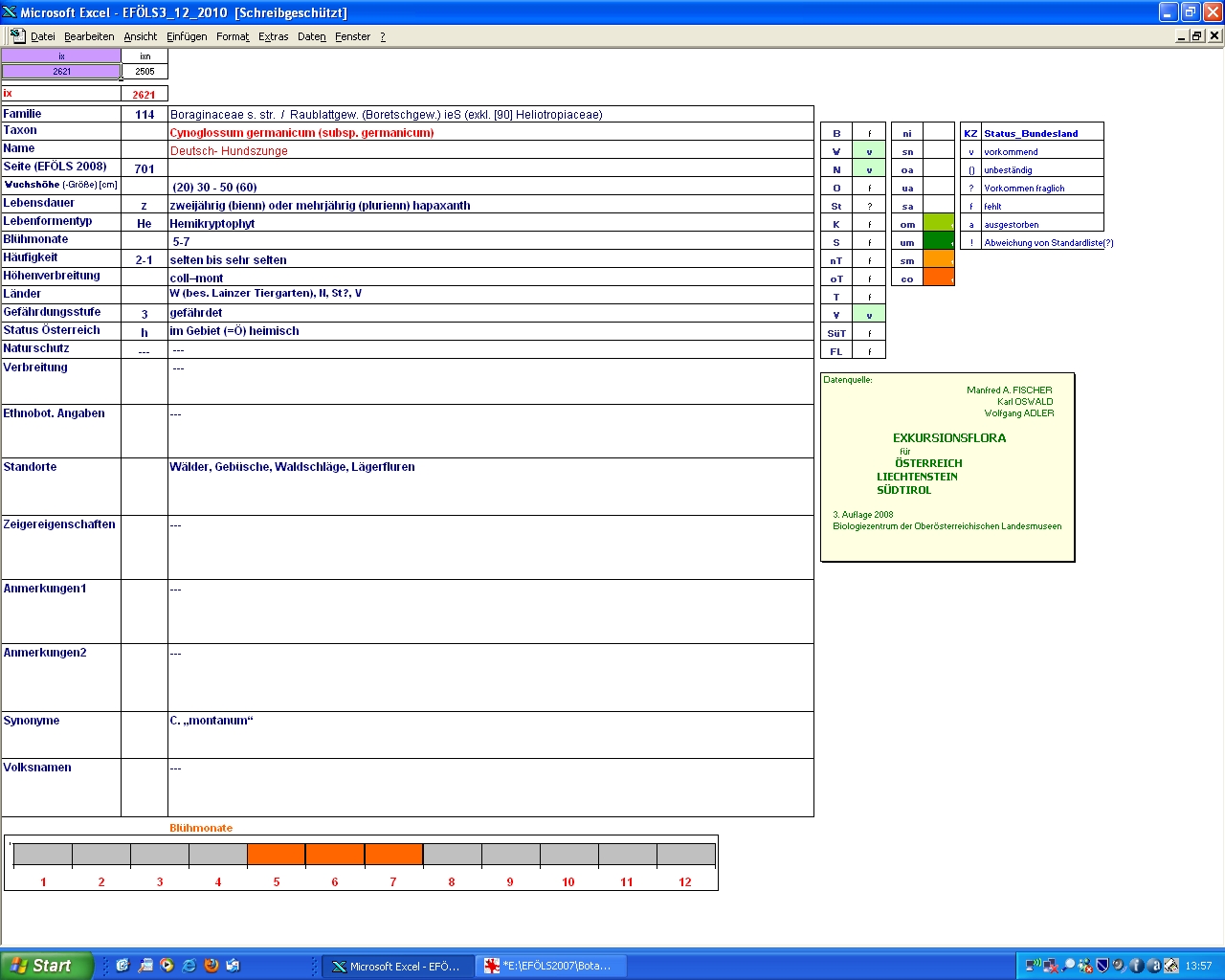1225x980 pixels.
Task: Click the purple ix input cell showing 2621
Action: 61,71
